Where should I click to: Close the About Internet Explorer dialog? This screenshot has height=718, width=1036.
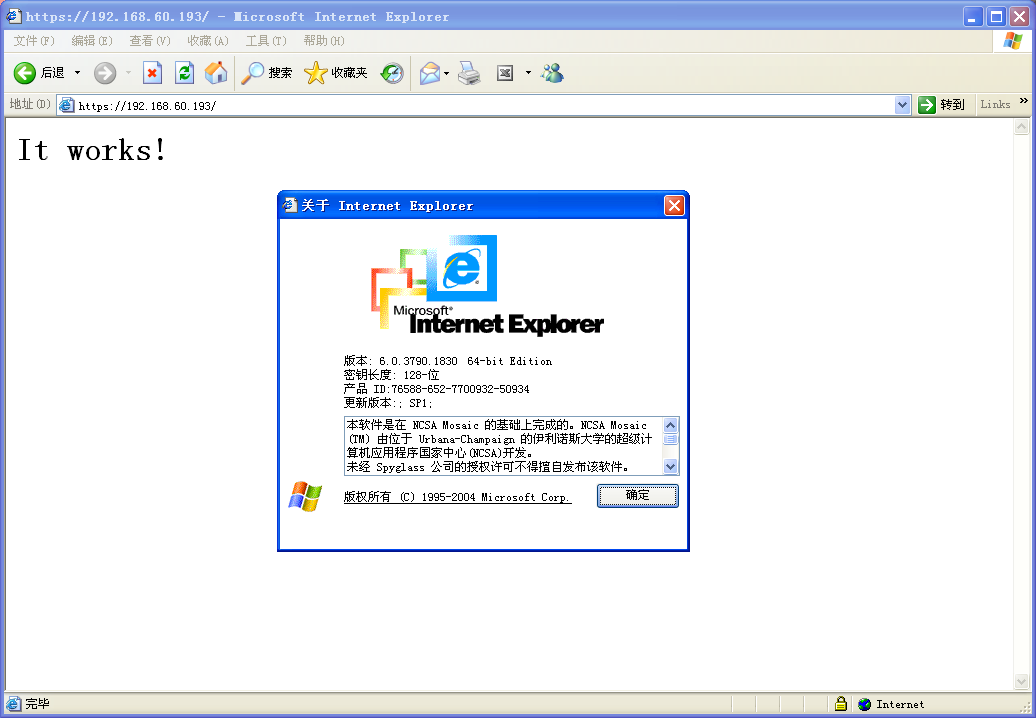[674, 206]
